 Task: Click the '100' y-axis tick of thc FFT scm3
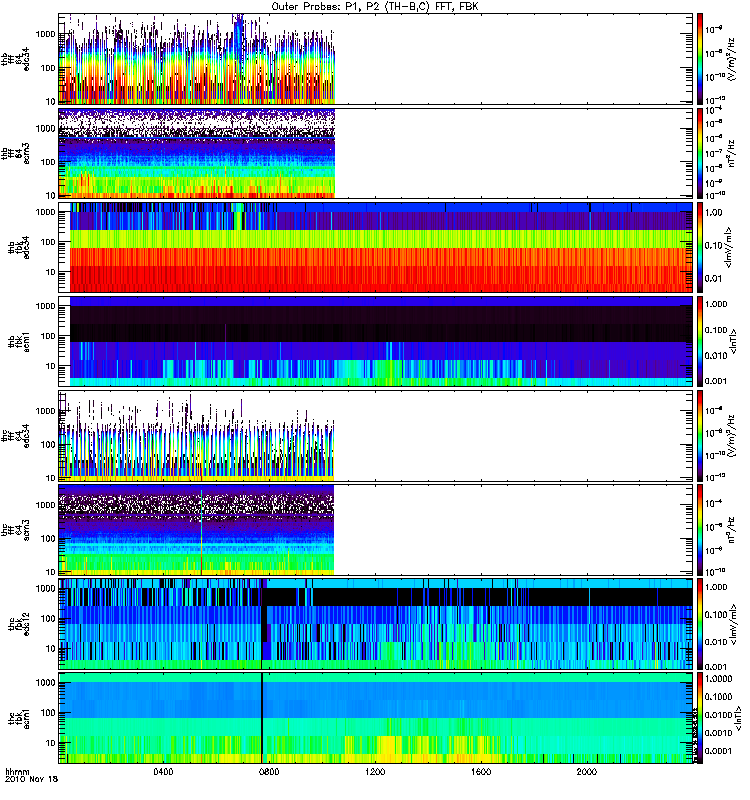(x=48, y=539)
